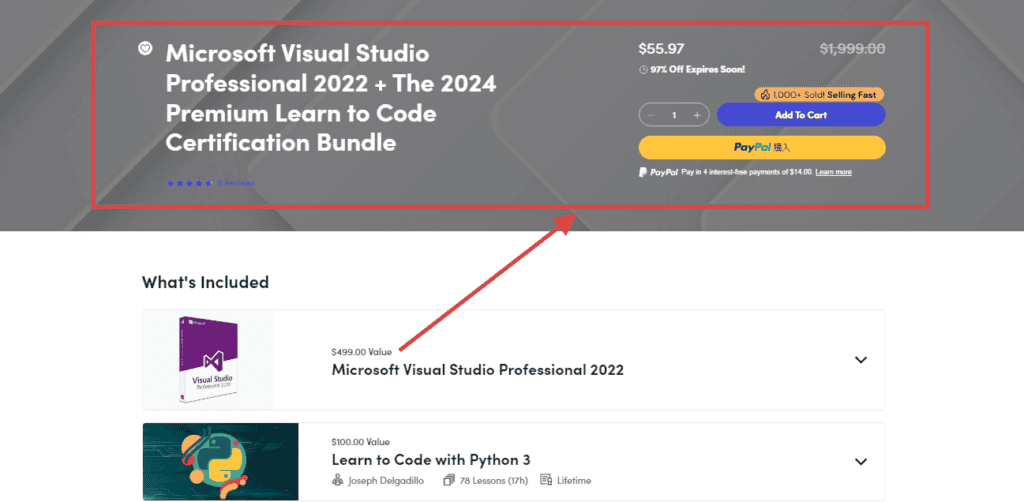Open the PayPal Learn more link

(x=833, y=172)
